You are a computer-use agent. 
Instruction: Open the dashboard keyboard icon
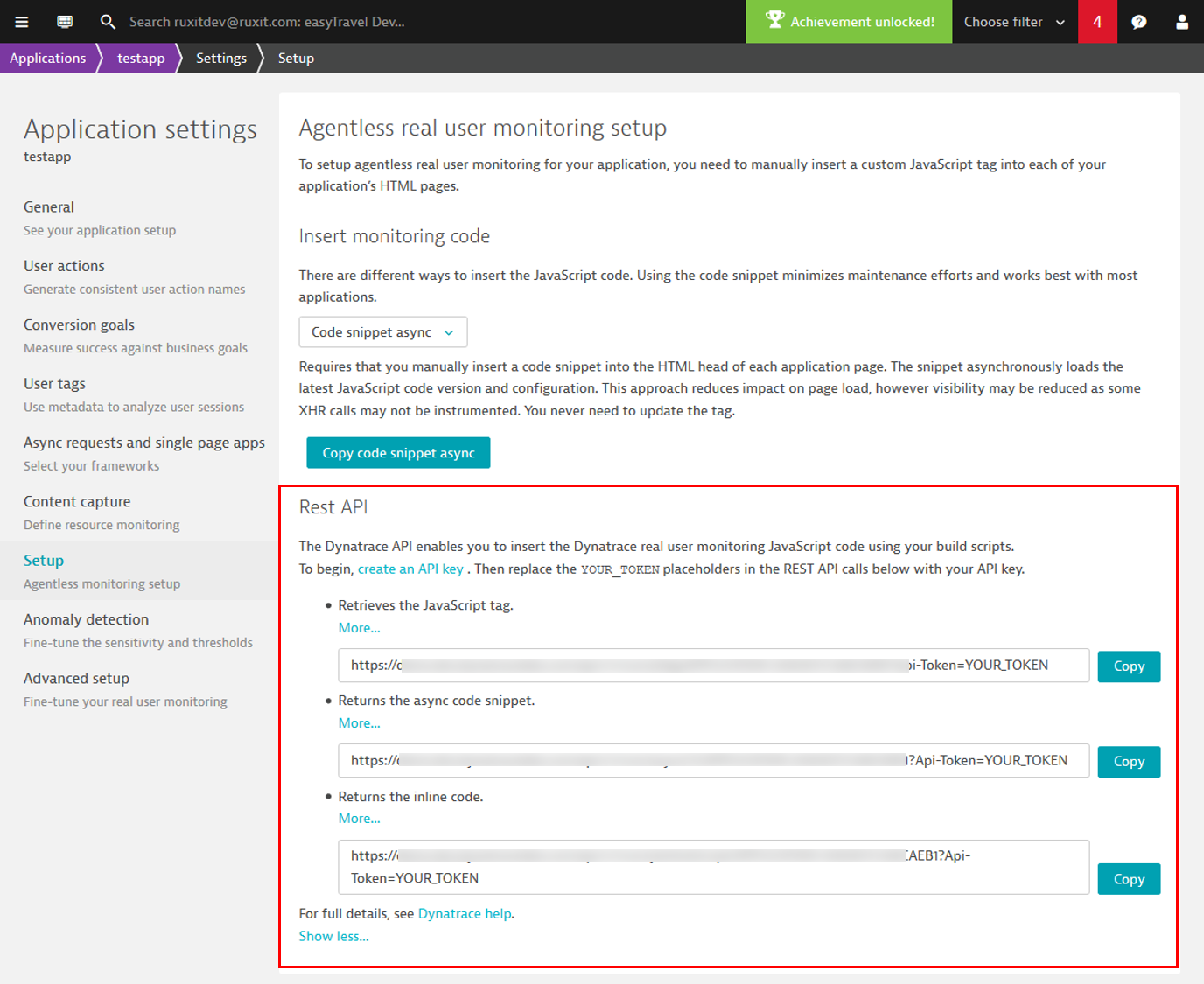[x=65, y=22]
